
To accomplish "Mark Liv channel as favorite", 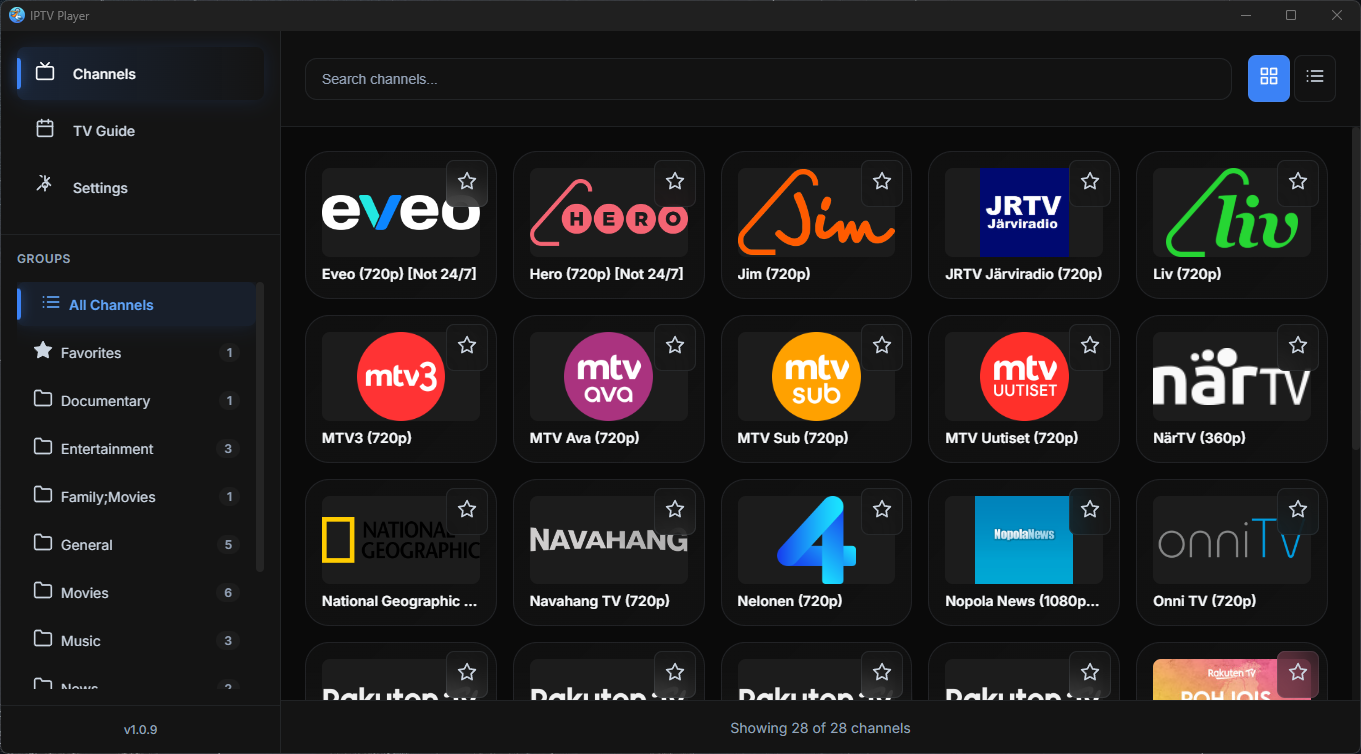I will [1298, 182].
